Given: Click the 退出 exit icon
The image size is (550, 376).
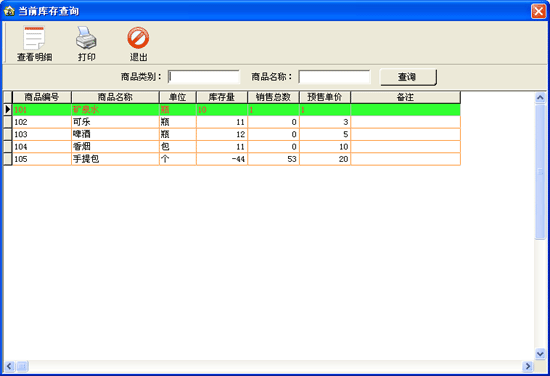Looking at the screenshot, I should [138, 38].
